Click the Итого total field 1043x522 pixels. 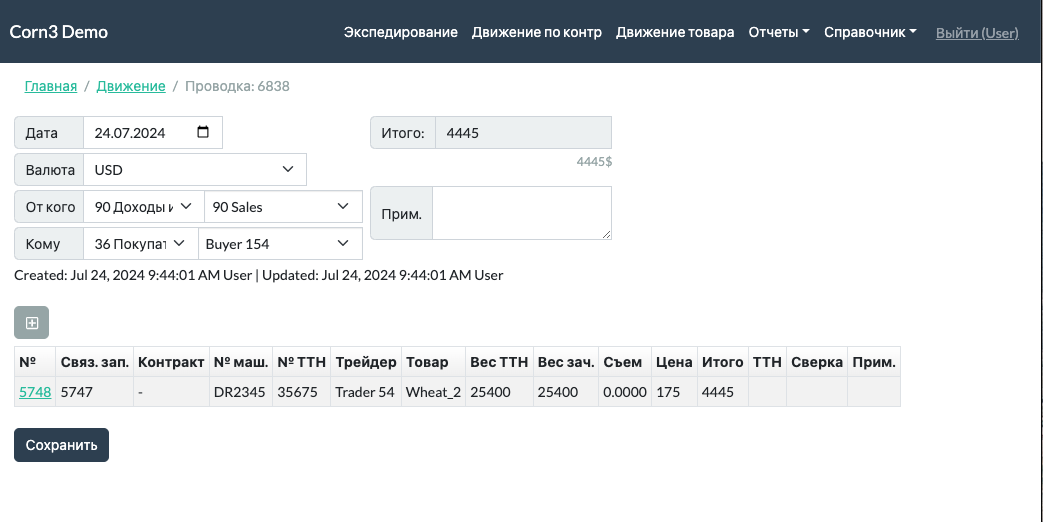[522, 133]
